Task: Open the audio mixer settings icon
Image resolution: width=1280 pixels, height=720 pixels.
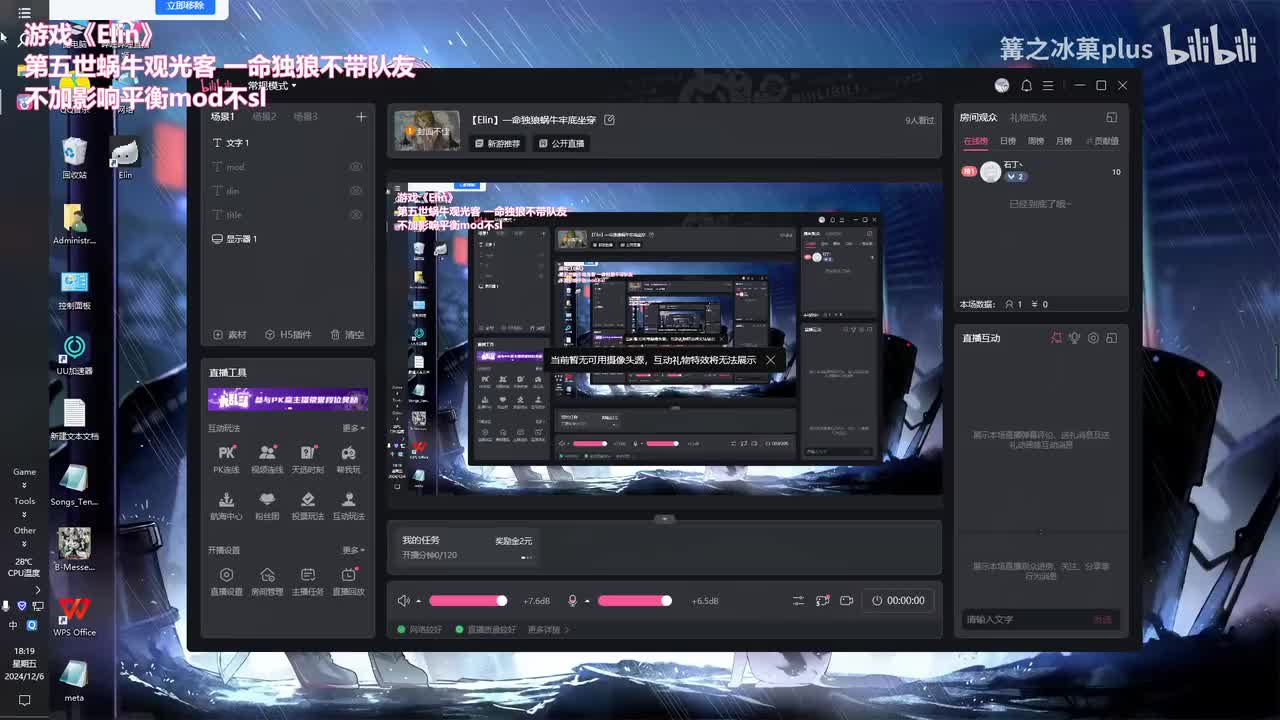Action: click(x=798, y=600)
